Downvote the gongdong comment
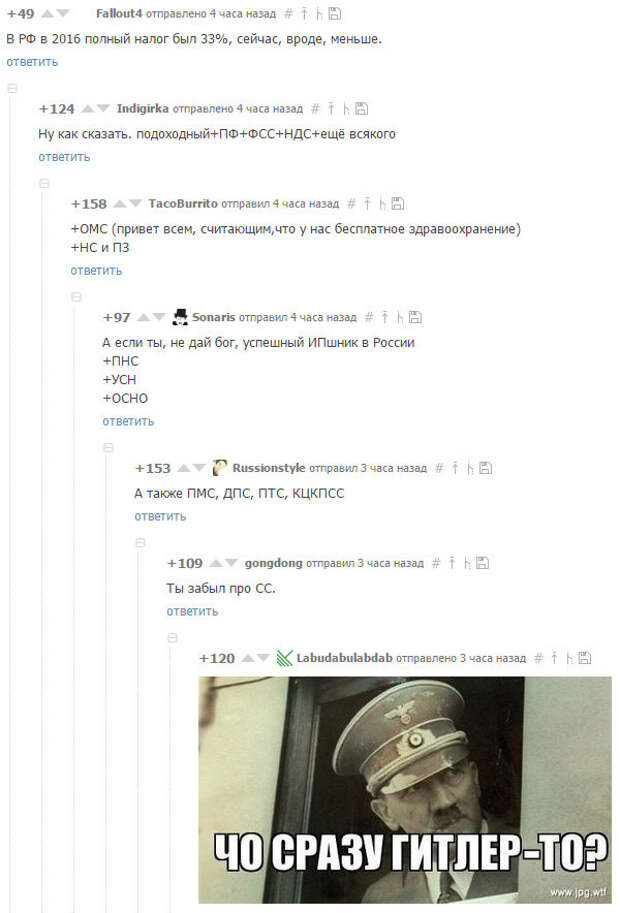Screen dimensions: 620x913 (231, 562)
